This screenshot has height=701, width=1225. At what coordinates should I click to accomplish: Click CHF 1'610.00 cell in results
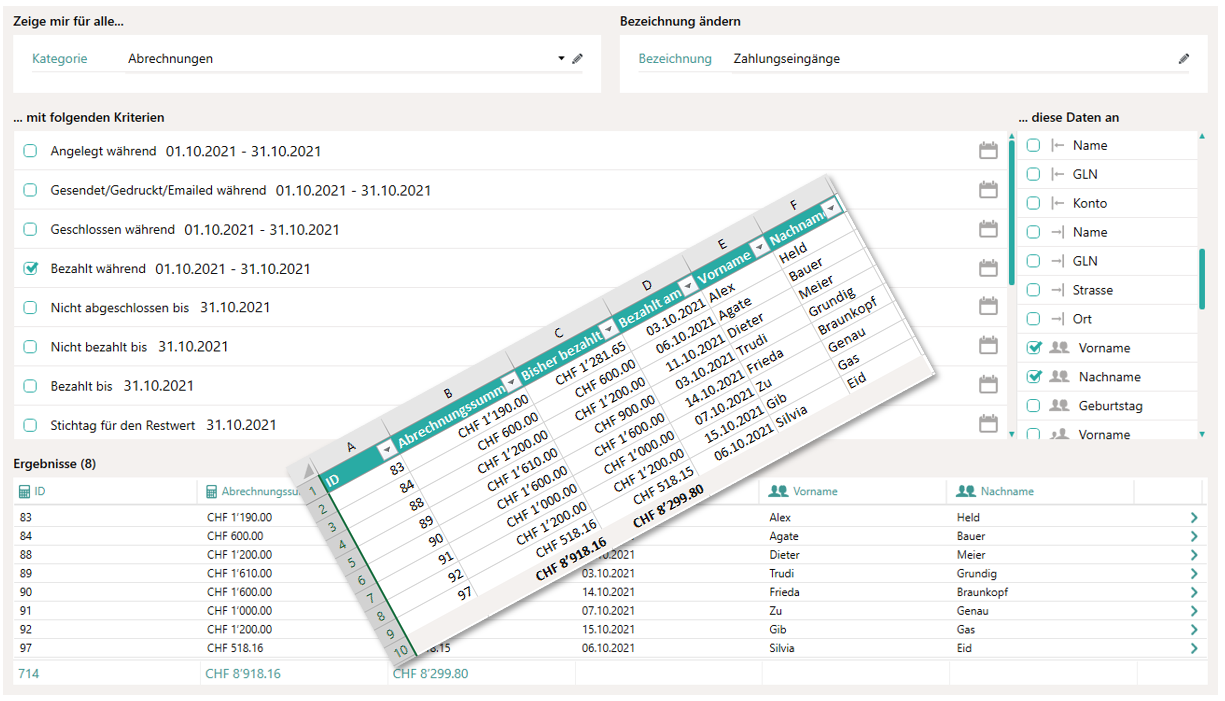tap(238, 574)
